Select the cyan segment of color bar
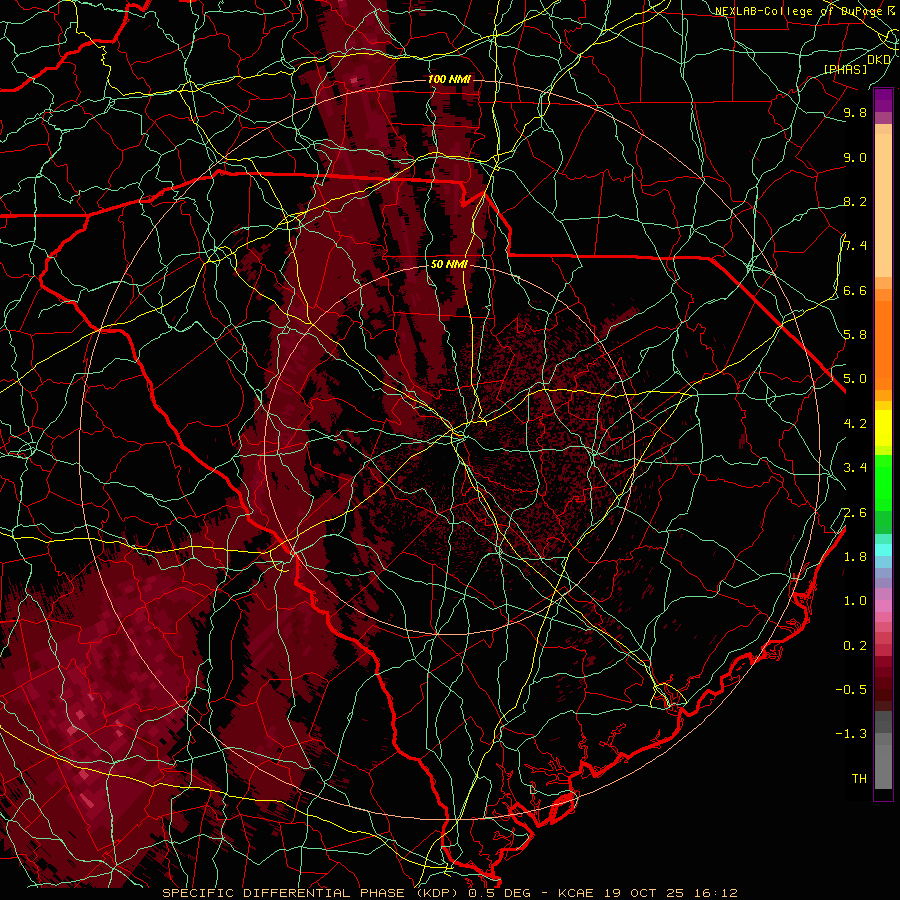The image size is (900, 900). coord(883,550)
